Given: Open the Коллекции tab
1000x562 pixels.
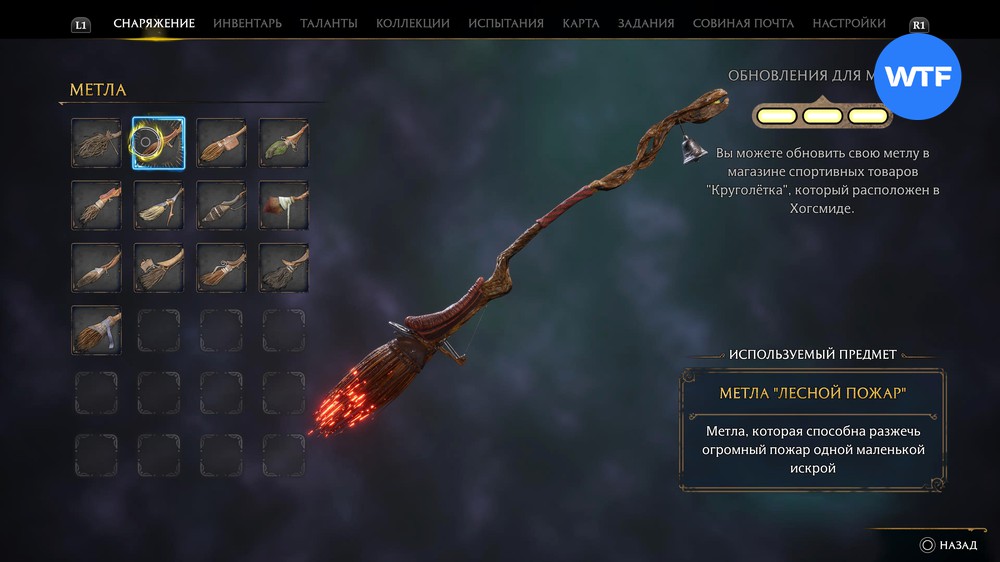Looking at the screenshot, I should tap(413, 24).
